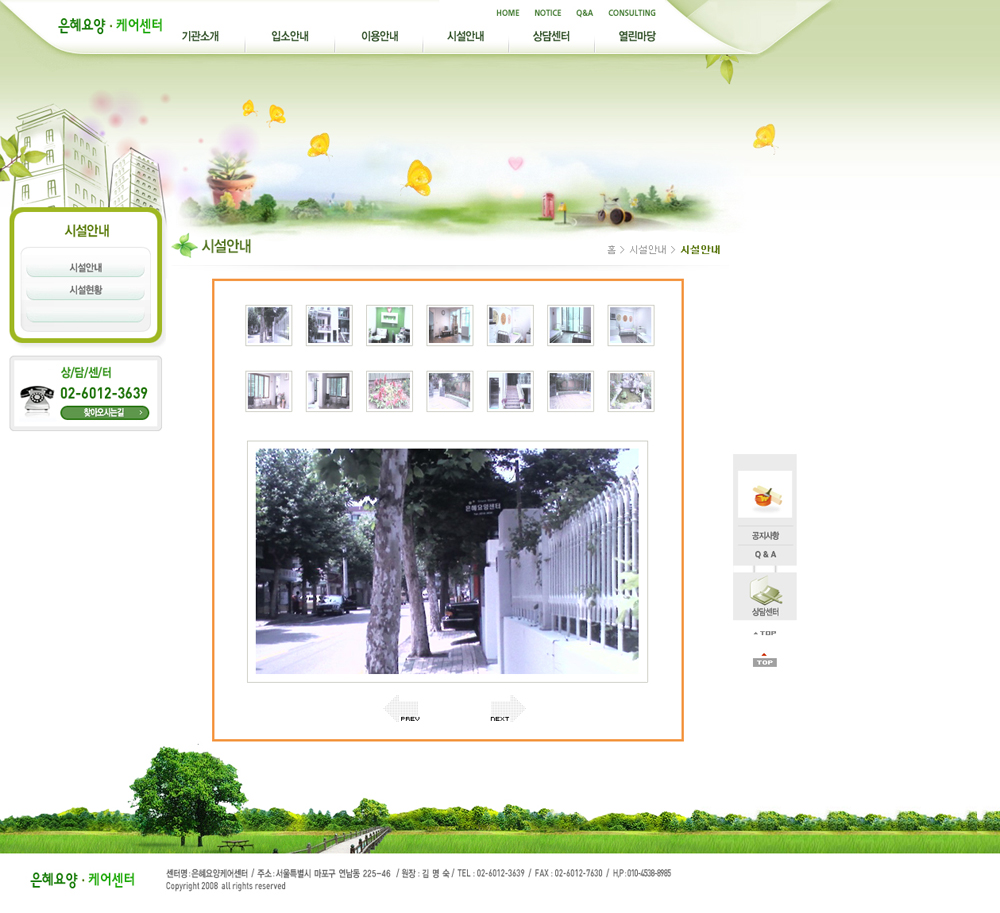Click the black telephone icon
This screenshot has height=913, width=1000.
pos(37,399)
